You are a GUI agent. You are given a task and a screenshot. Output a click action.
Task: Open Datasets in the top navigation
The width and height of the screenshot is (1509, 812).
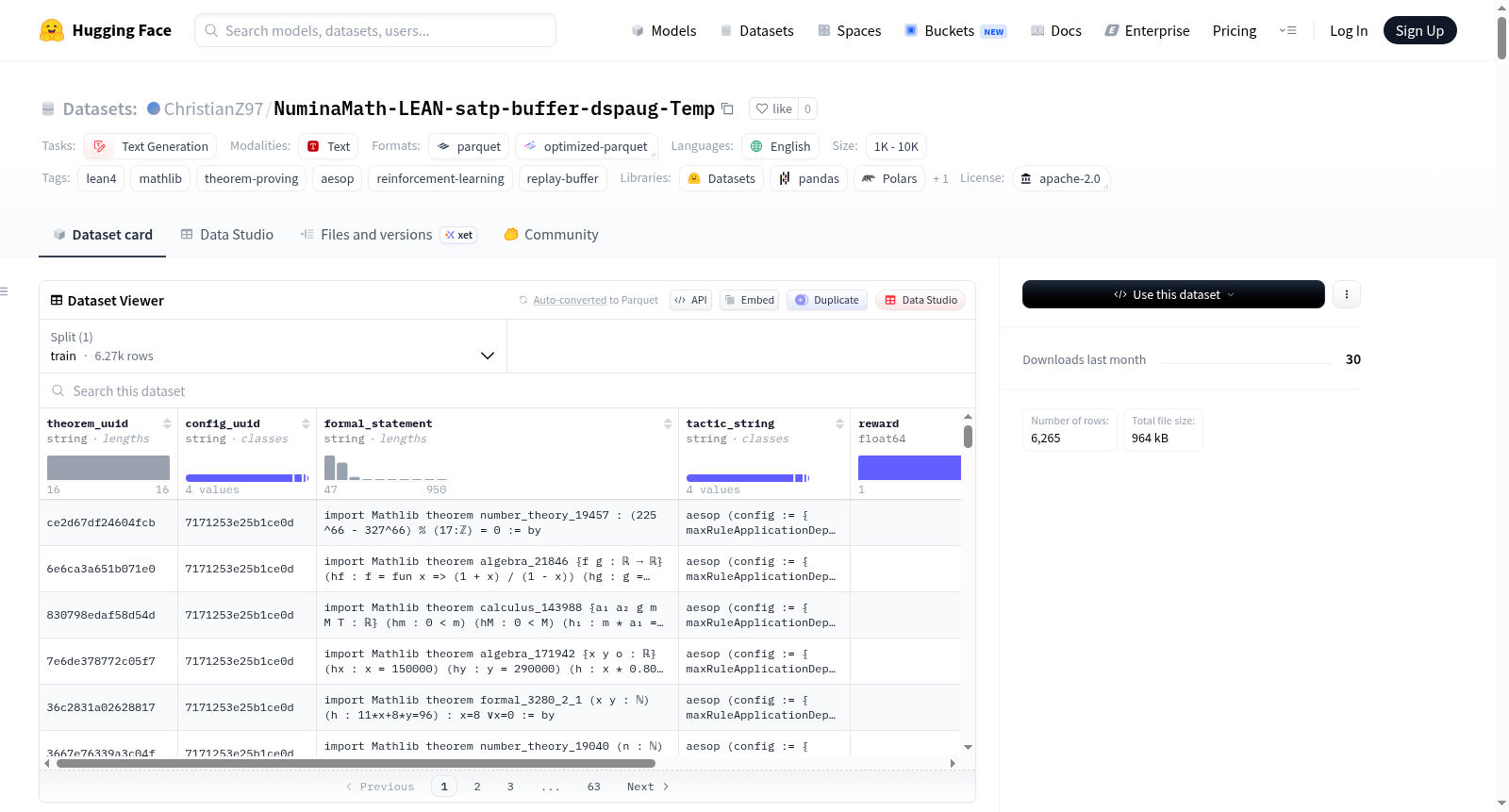click(756, 30)
